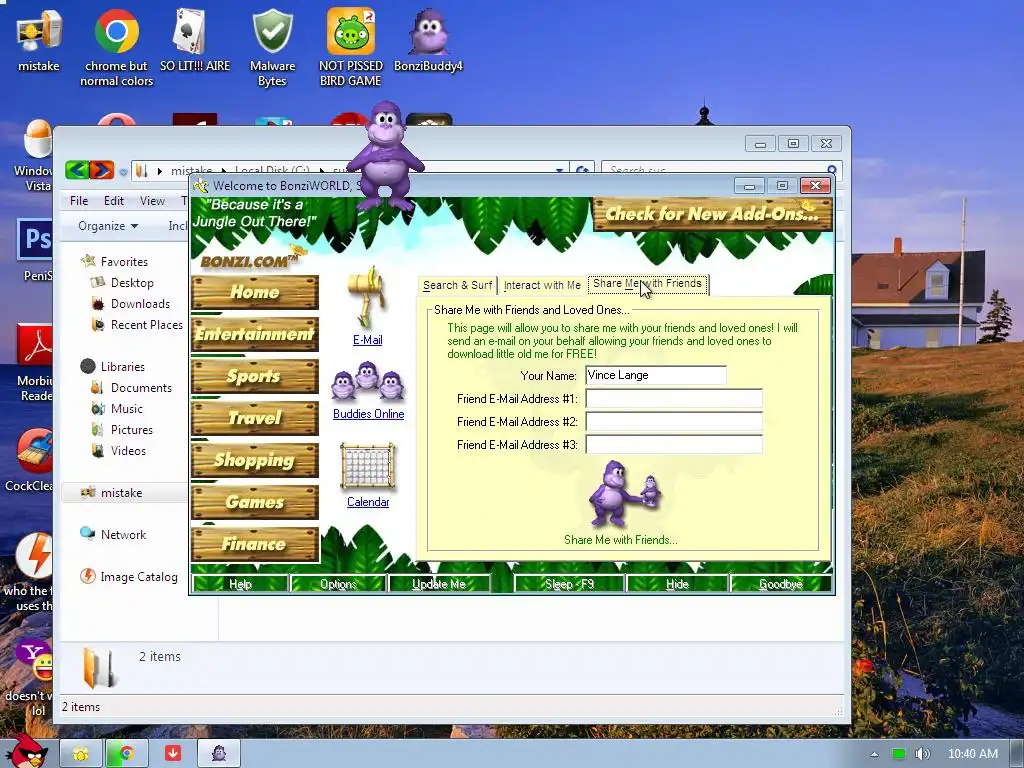
Task: Click Check for New Add-Ons sign
Action: tap(712, 214)
